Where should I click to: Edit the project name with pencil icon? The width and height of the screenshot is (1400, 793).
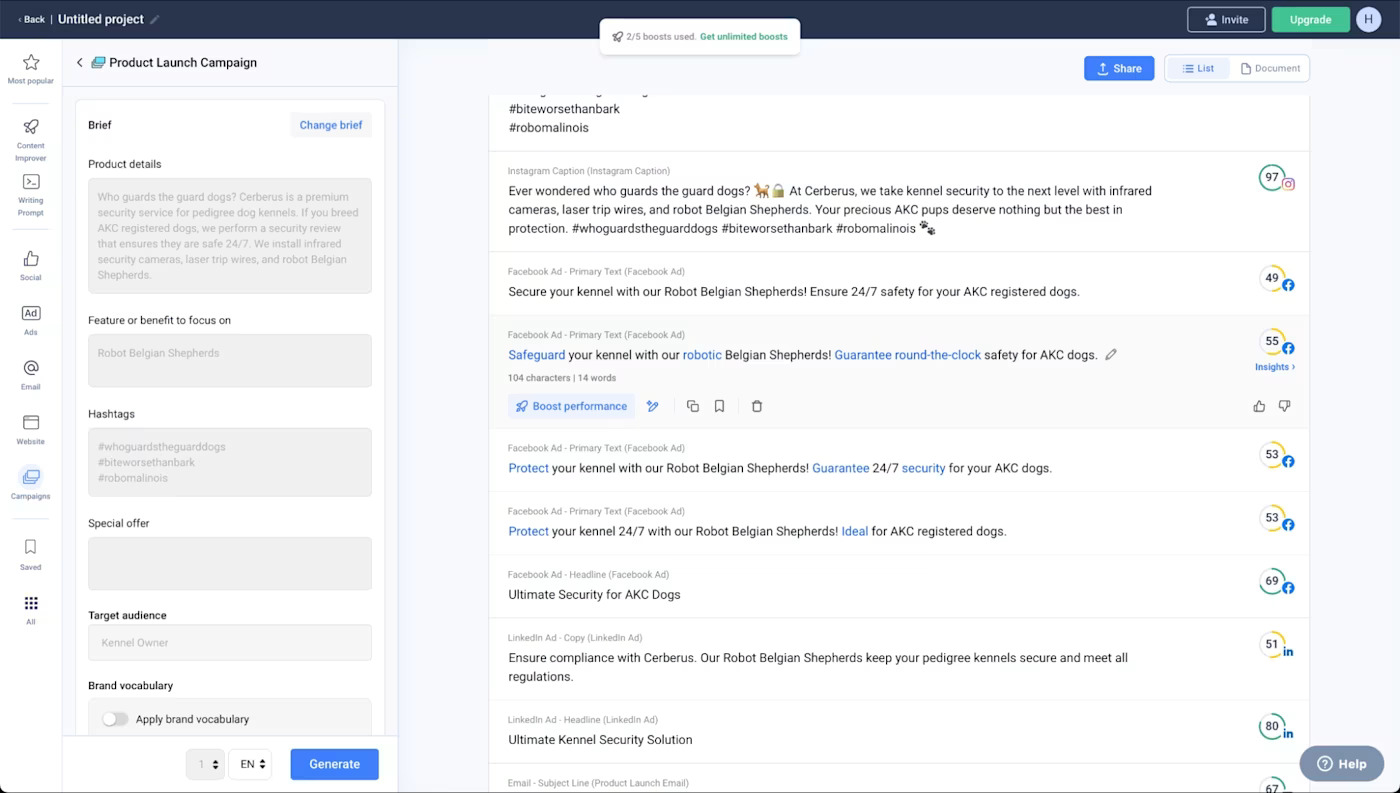[x=155, y=20]
